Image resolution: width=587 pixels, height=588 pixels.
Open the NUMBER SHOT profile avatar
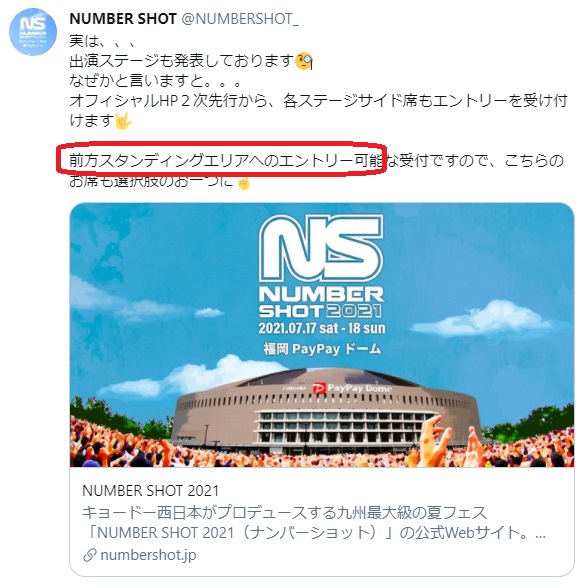coord(33,32)
